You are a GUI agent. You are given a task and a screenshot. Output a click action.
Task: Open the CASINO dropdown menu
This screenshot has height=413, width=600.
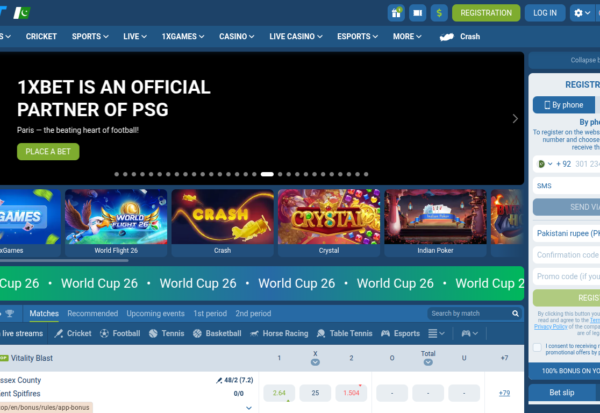tap(236, 36)
